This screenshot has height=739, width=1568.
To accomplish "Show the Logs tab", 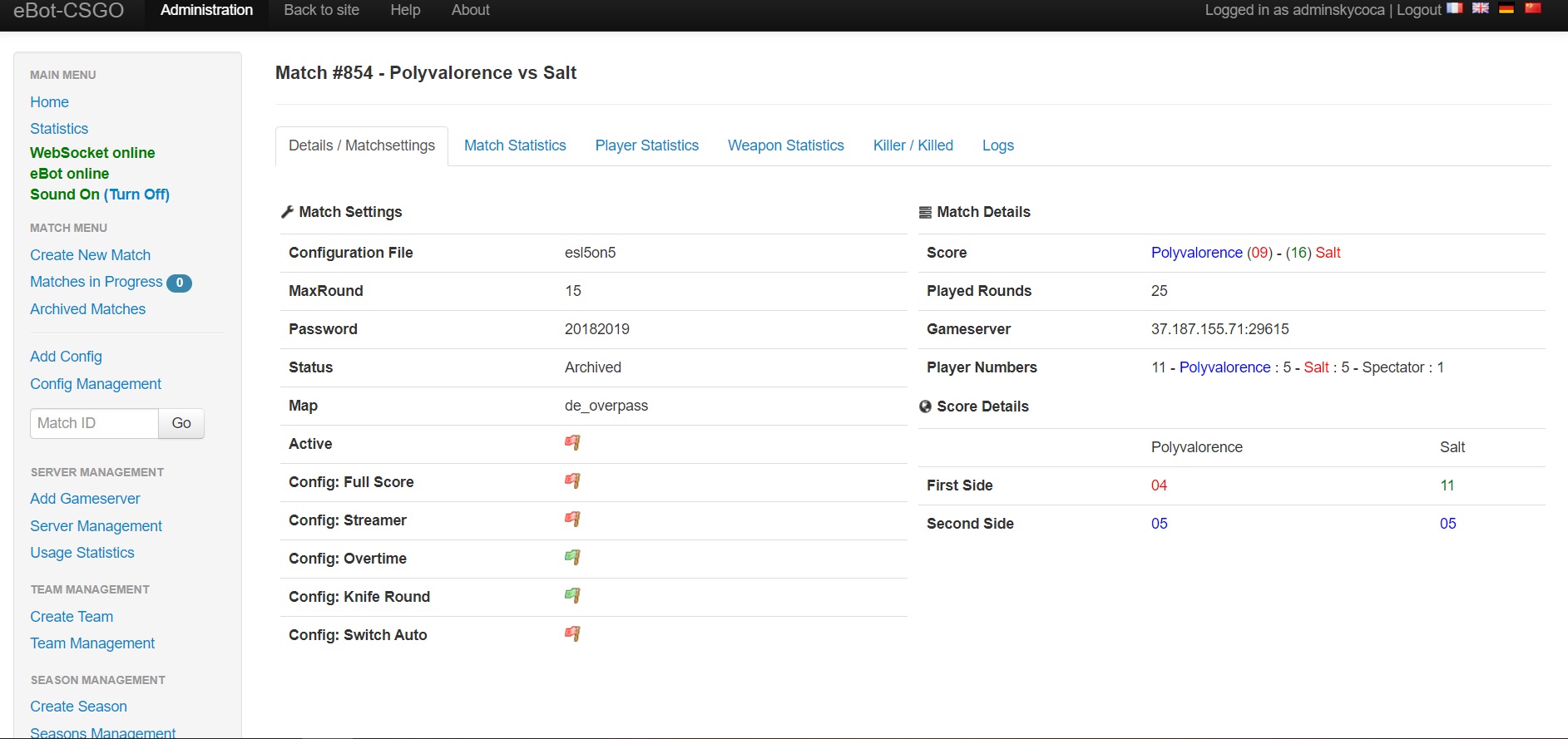I will click(997, 145).
